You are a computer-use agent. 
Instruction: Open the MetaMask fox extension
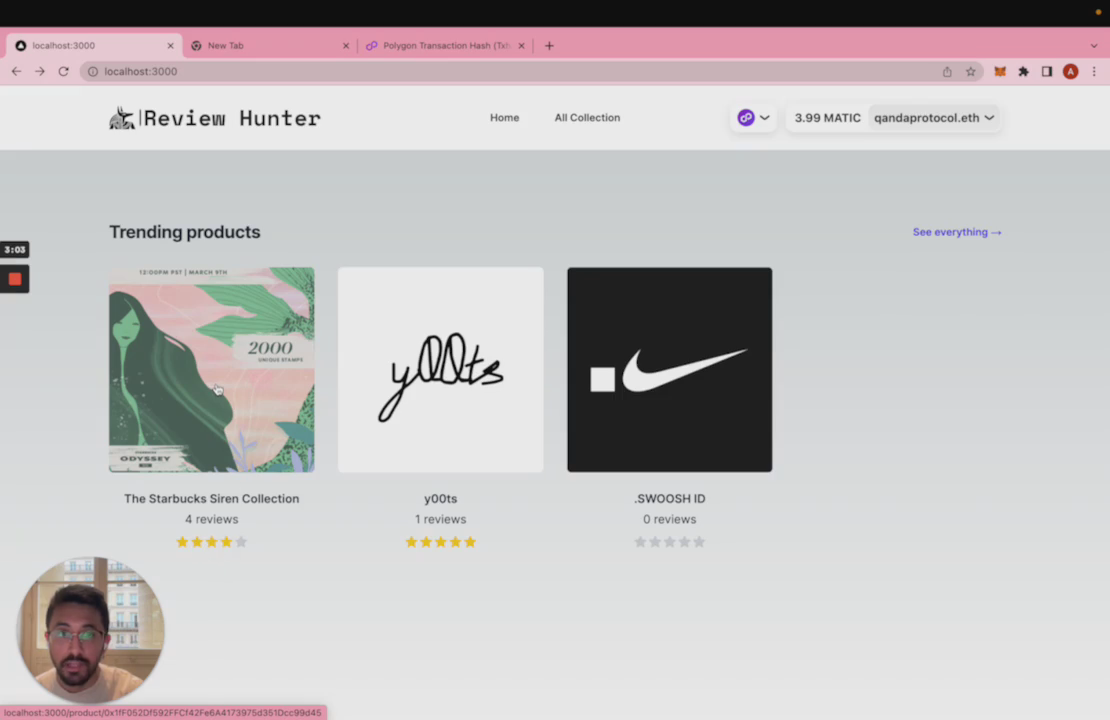point(1000,72)
